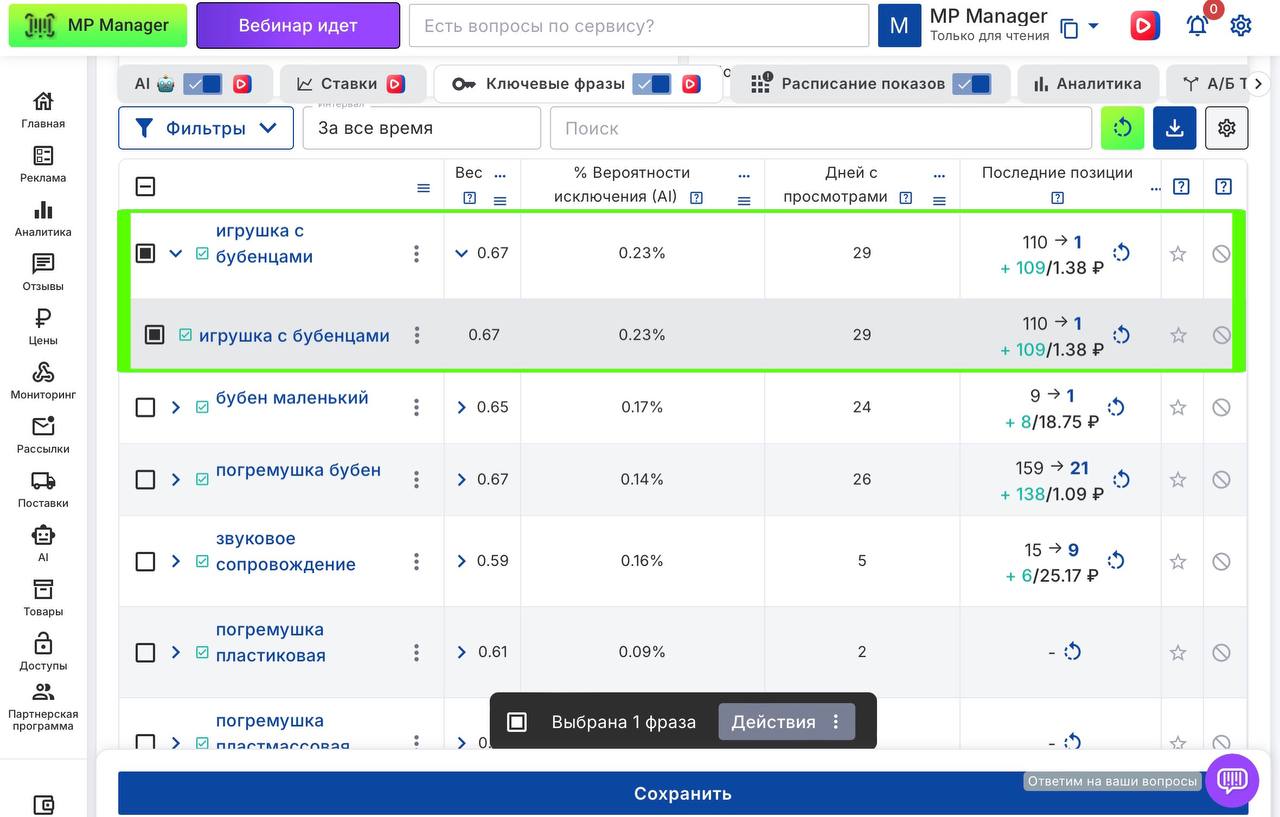Toggle the Расписание показов switch
Image resolution: width=1280 pixels, height=817 pixels.
click(x=971, y=84)
